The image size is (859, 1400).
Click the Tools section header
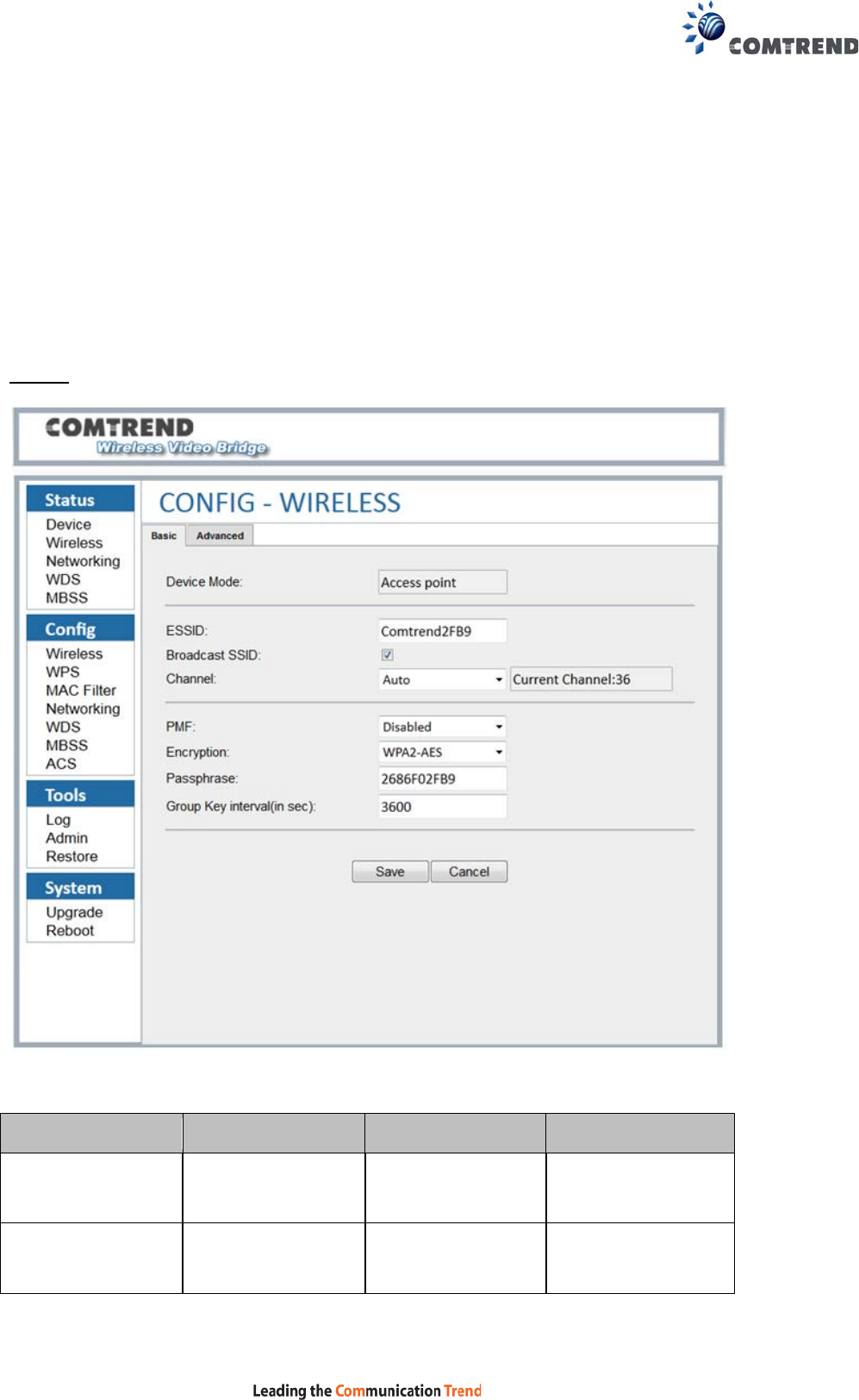click(80, 794)
